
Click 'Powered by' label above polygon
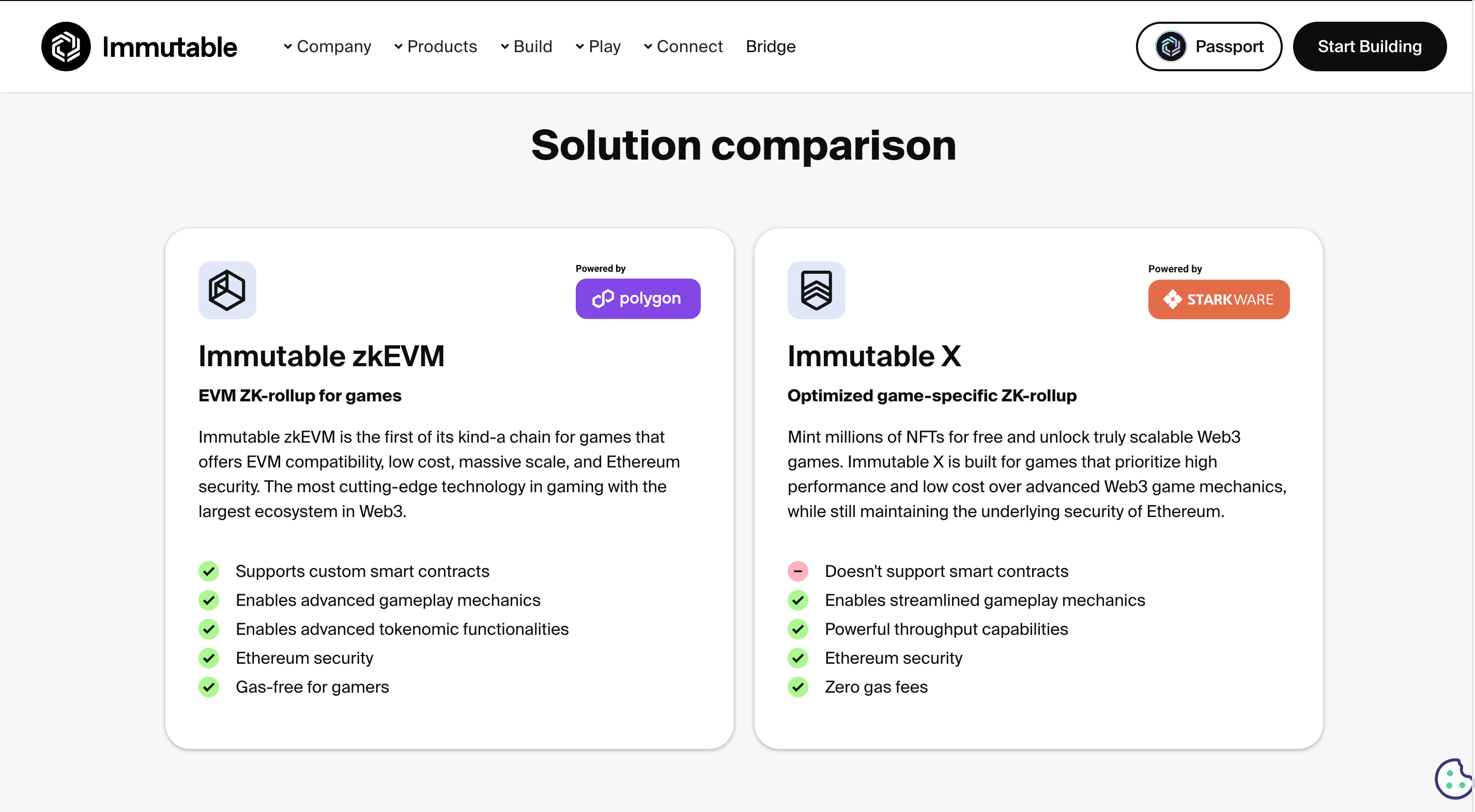pyautogui.click(x=601, y=269)
